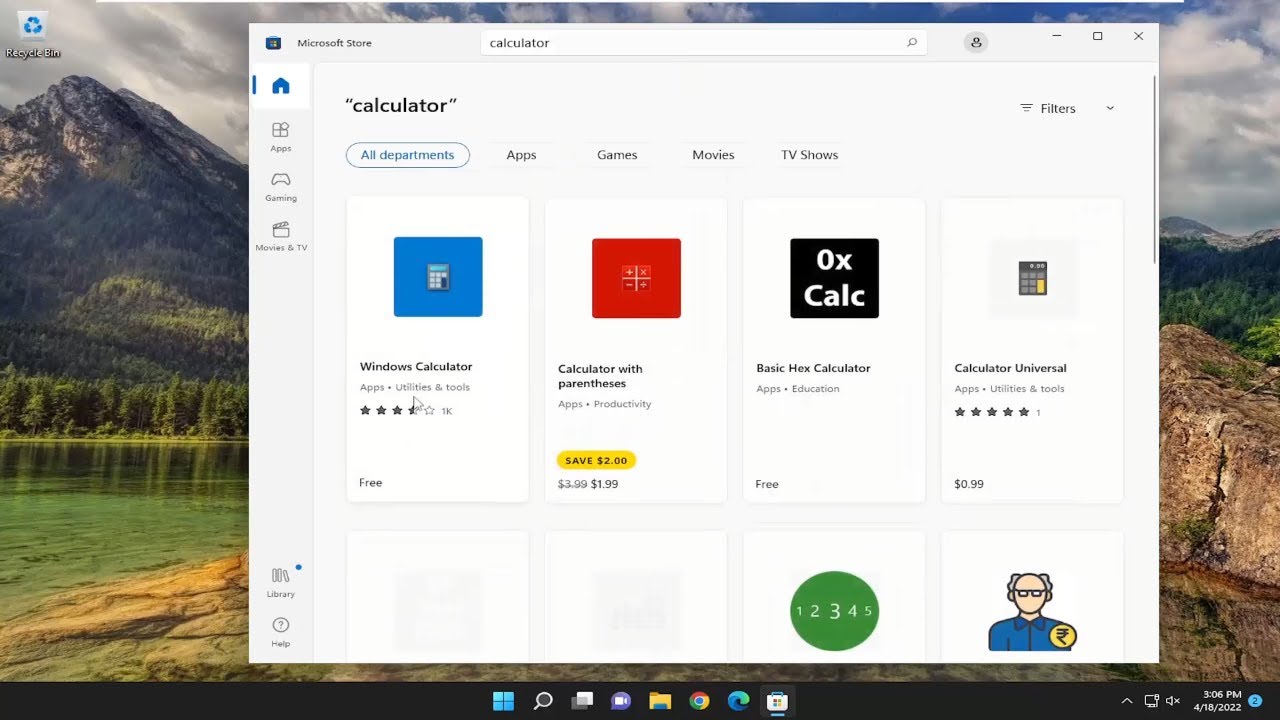Image resolution: width=1280 pixels, height=720 pixels.
Task: Click the SAVE $2.00 badge
Action: tap(596, 460)
